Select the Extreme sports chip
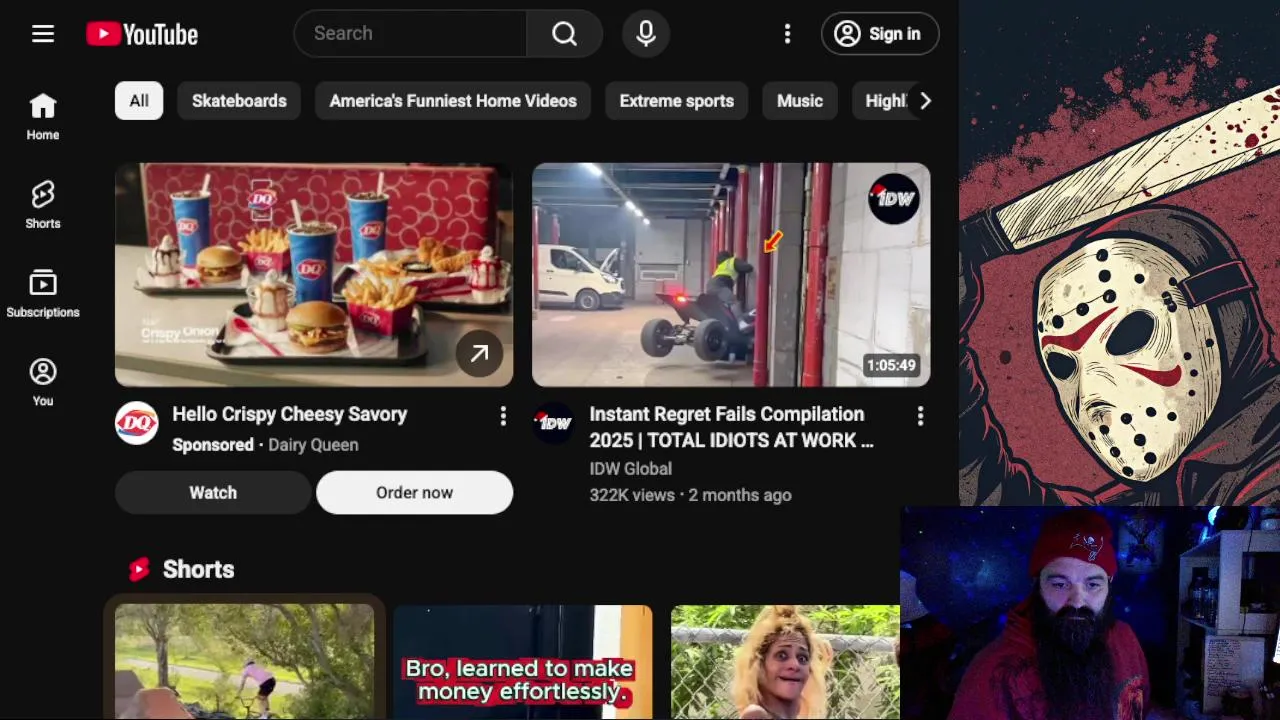Image resolution: width=1280 pixels, height=720 pixels. click(677, 101)
